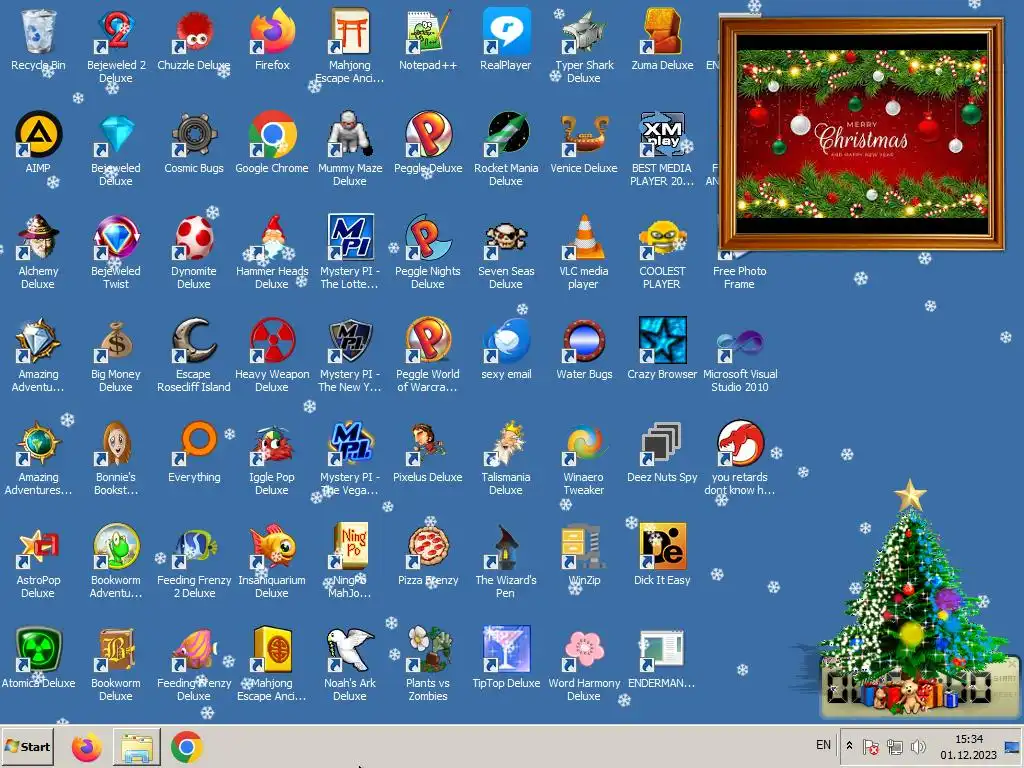Select the Big Money Deluxe icon
The image size is (1024, 768).
116,341
